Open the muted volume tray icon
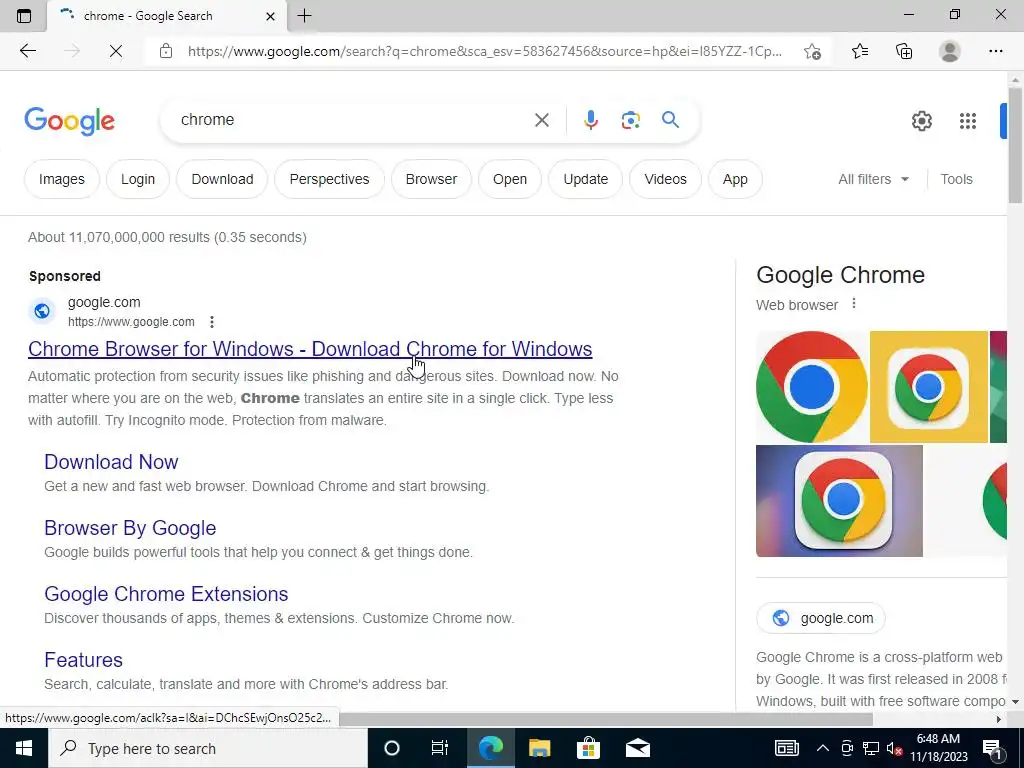Image resolution: width=1024 pixels, height=768 pixels. tap(894, 748)
